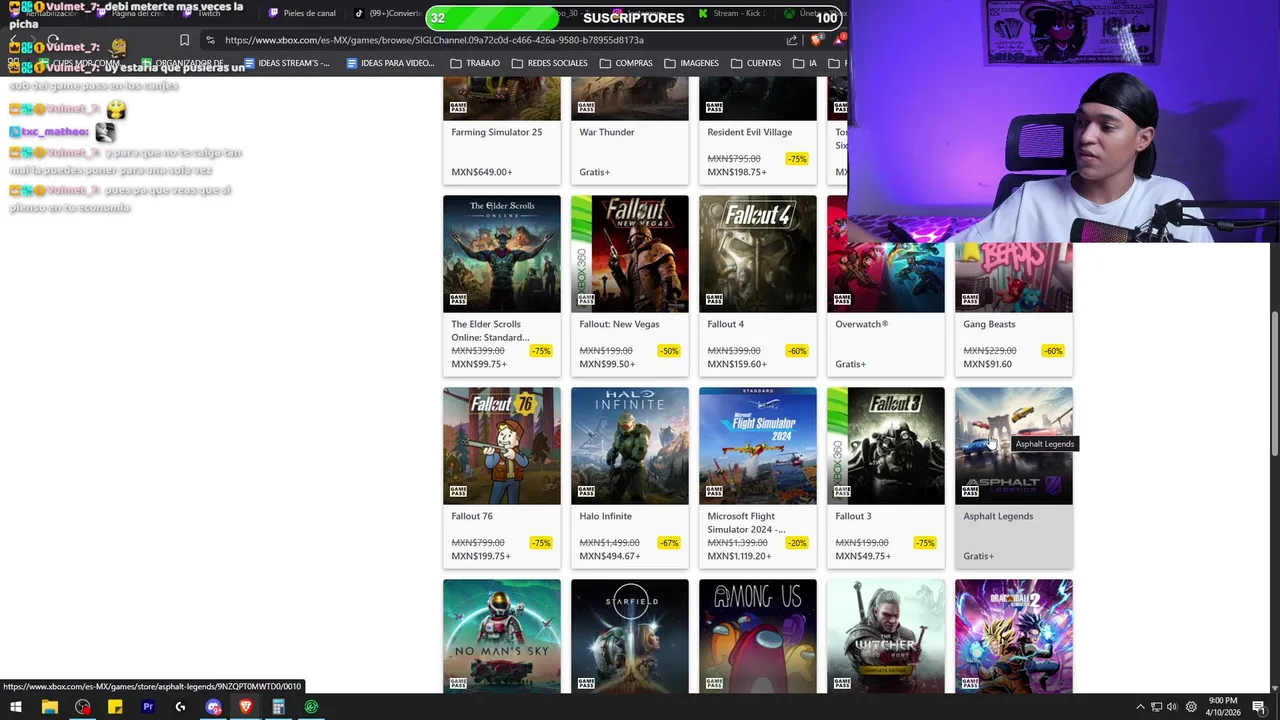Screen dimensions: 1280x720
Task: Open the IA bookmarks folder
Action: point(805,63)
